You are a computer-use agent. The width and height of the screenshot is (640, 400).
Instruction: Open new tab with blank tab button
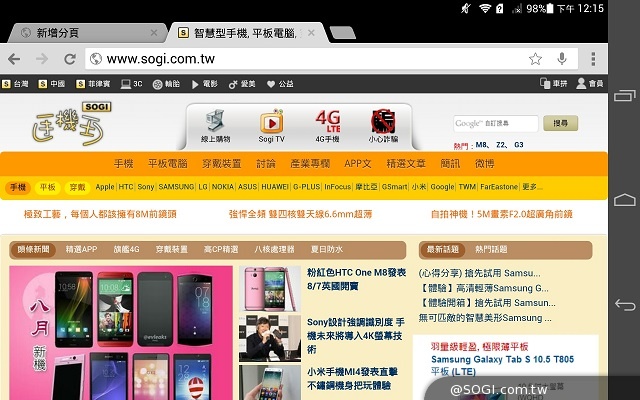(342, 33)
